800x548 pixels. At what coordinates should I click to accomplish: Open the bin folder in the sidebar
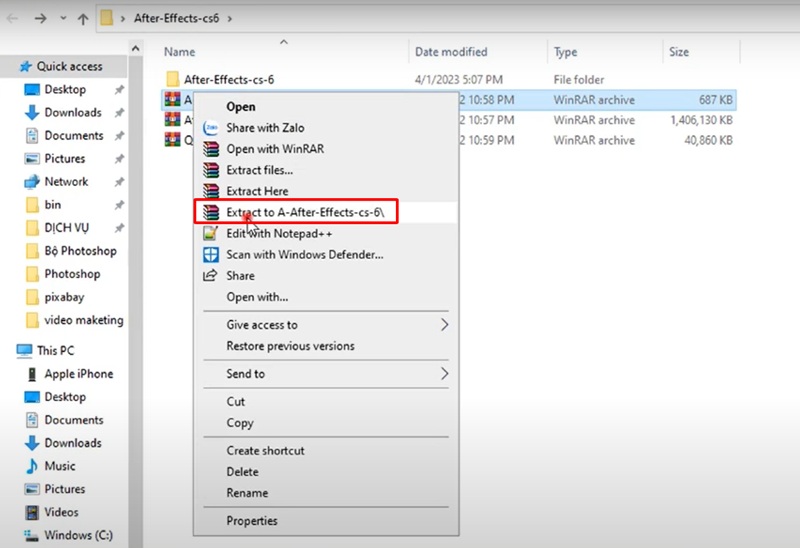[53, 205]
